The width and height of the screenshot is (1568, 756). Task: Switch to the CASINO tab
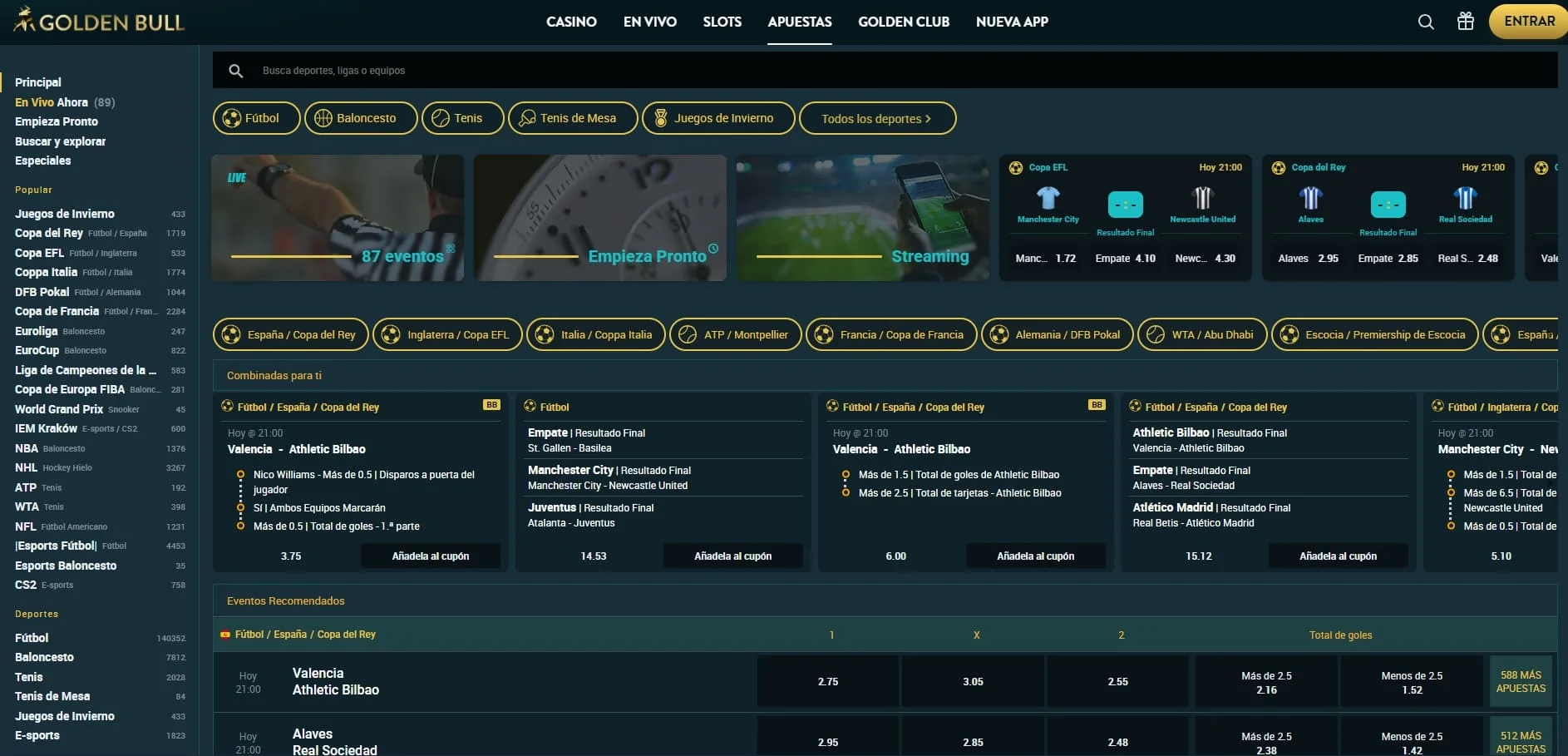pos(571,22)
